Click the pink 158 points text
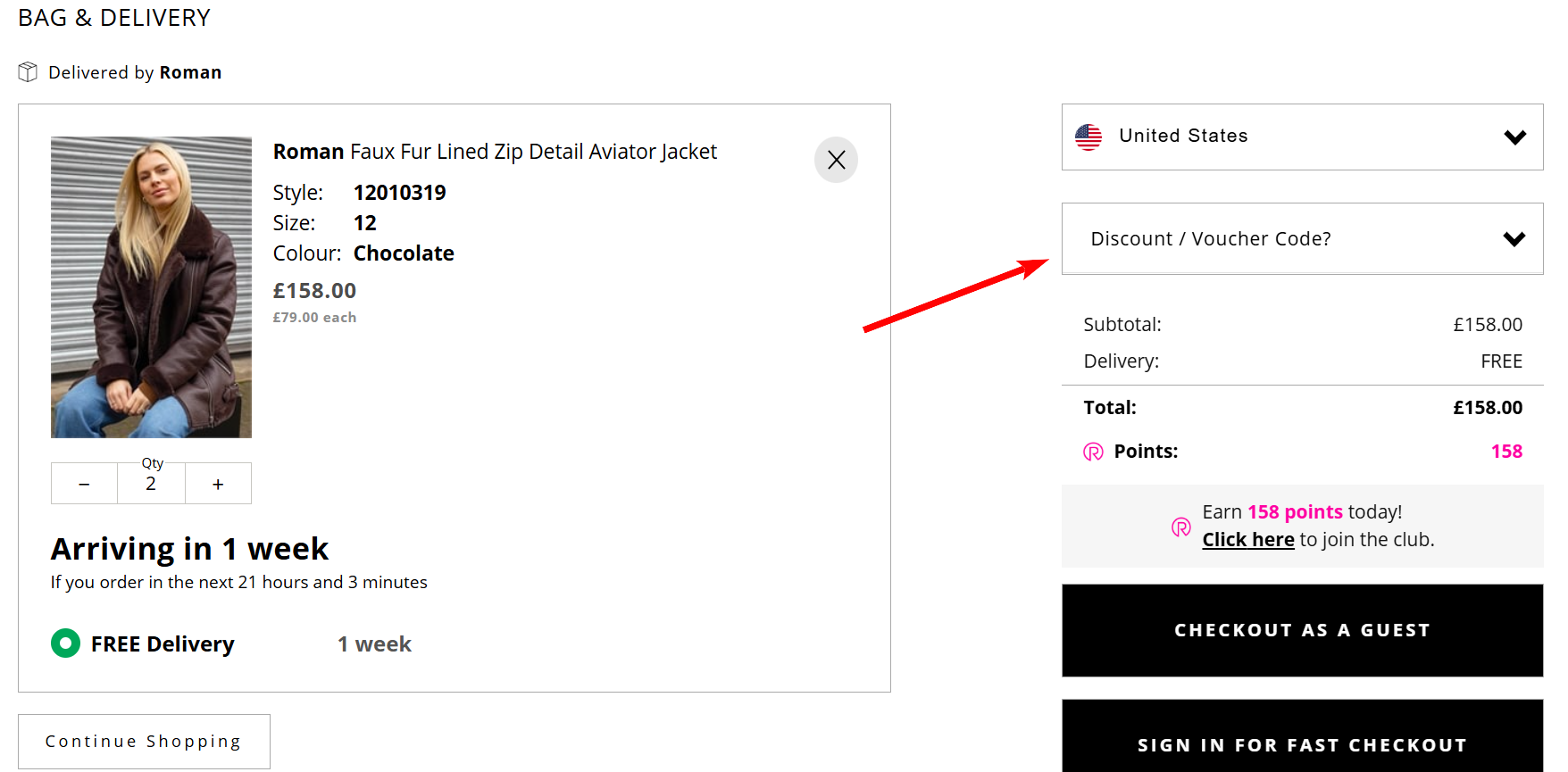Image resolution: width=1568 pixels, height=772 pixels. point(1296,511)
